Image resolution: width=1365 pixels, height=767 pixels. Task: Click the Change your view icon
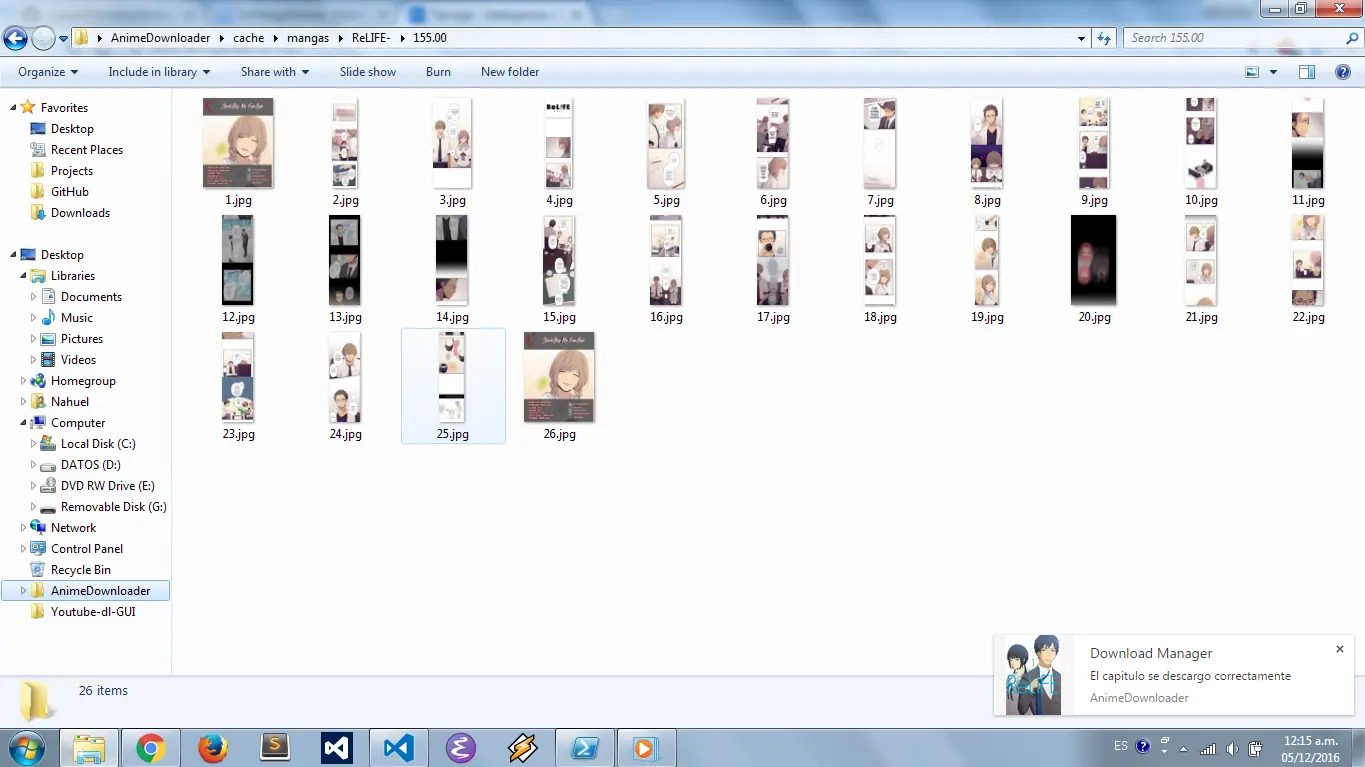pos(1252,72)
